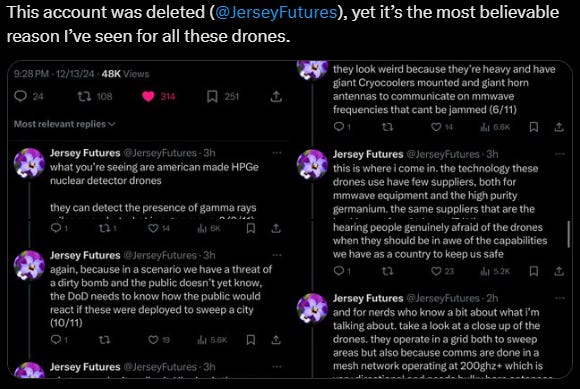Screen dimensions: 580x389
Task: Toggle the pink heart with 314 likes
Action: [148, 97]
